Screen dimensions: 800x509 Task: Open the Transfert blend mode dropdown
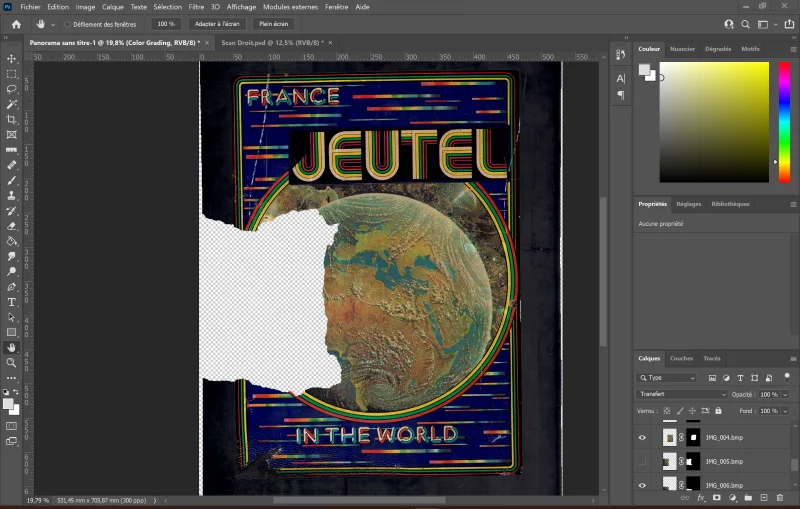pos(683,394)
